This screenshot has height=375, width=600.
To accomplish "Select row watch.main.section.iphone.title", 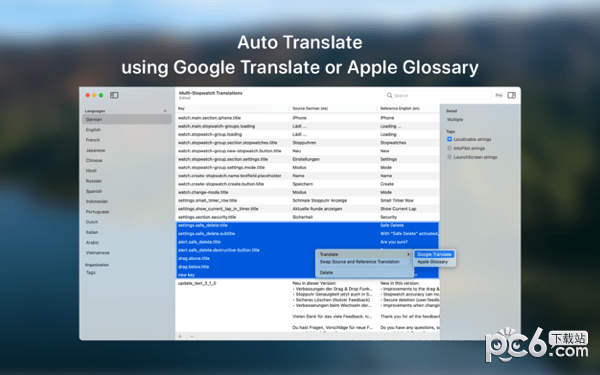I will (x=308, y=118).
